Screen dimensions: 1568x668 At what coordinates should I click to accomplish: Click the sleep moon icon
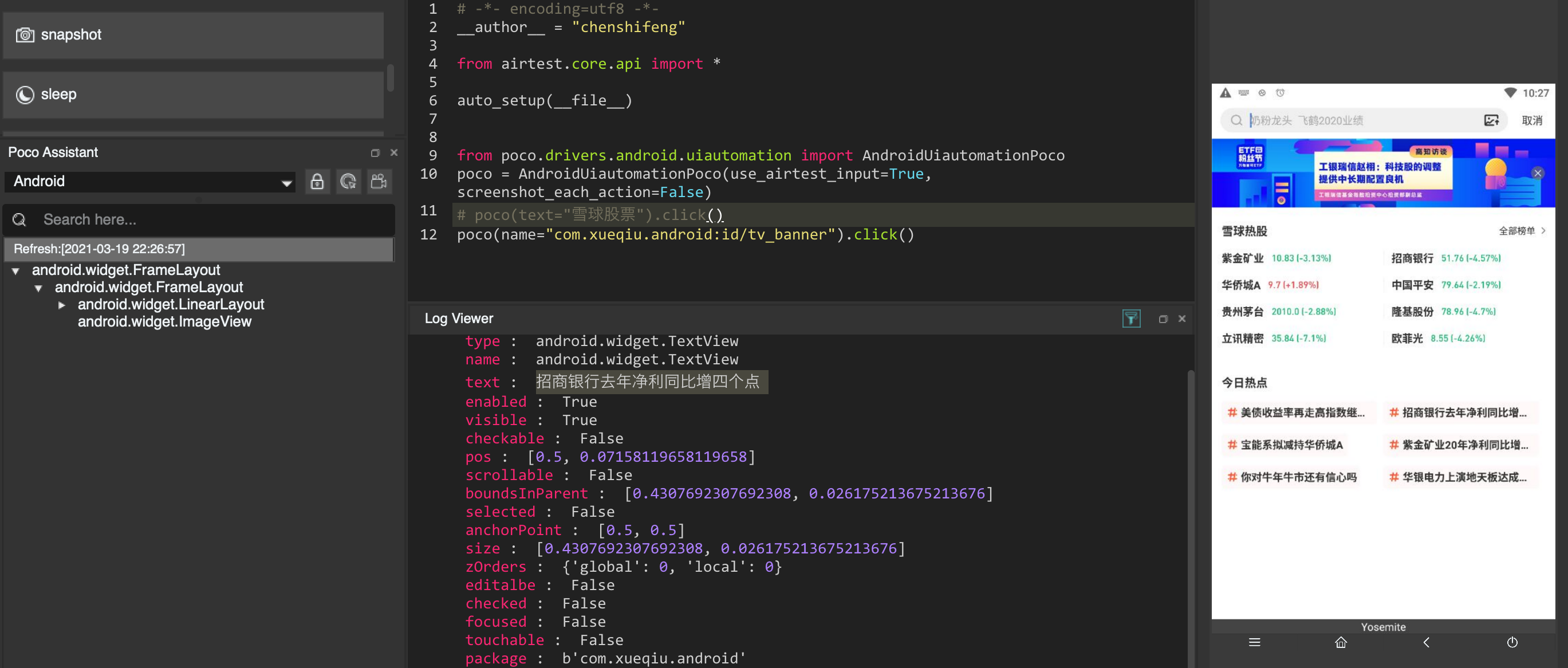(x=25, y=95)
